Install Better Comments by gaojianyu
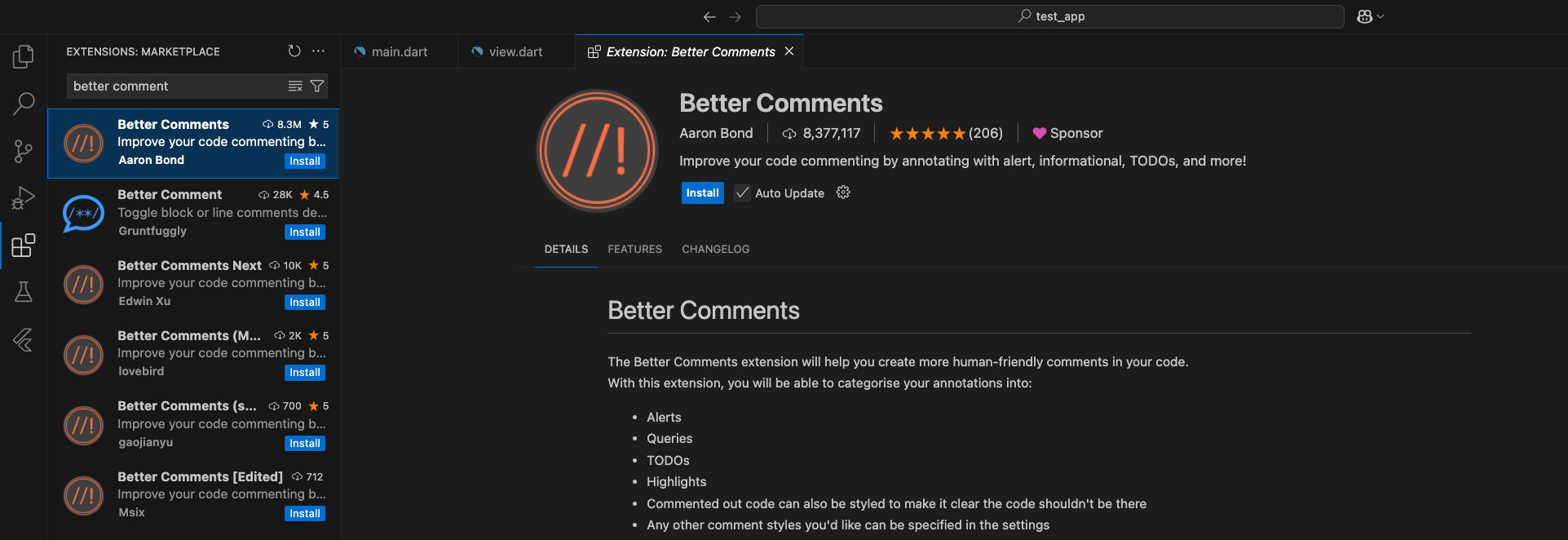The height and width of the screenshot is (540, 1568). pos(305,444)
